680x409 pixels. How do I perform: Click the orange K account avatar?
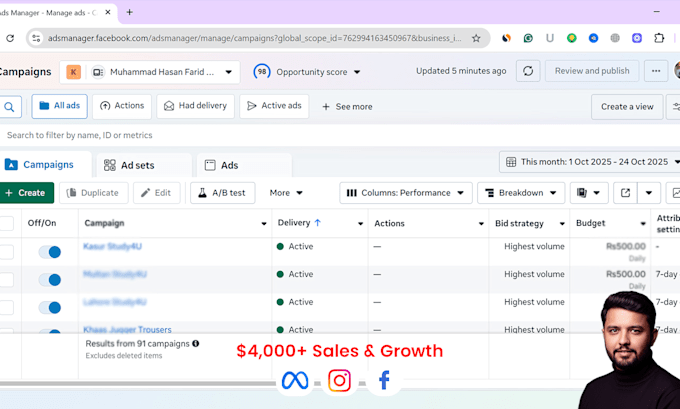click(73, 72)
